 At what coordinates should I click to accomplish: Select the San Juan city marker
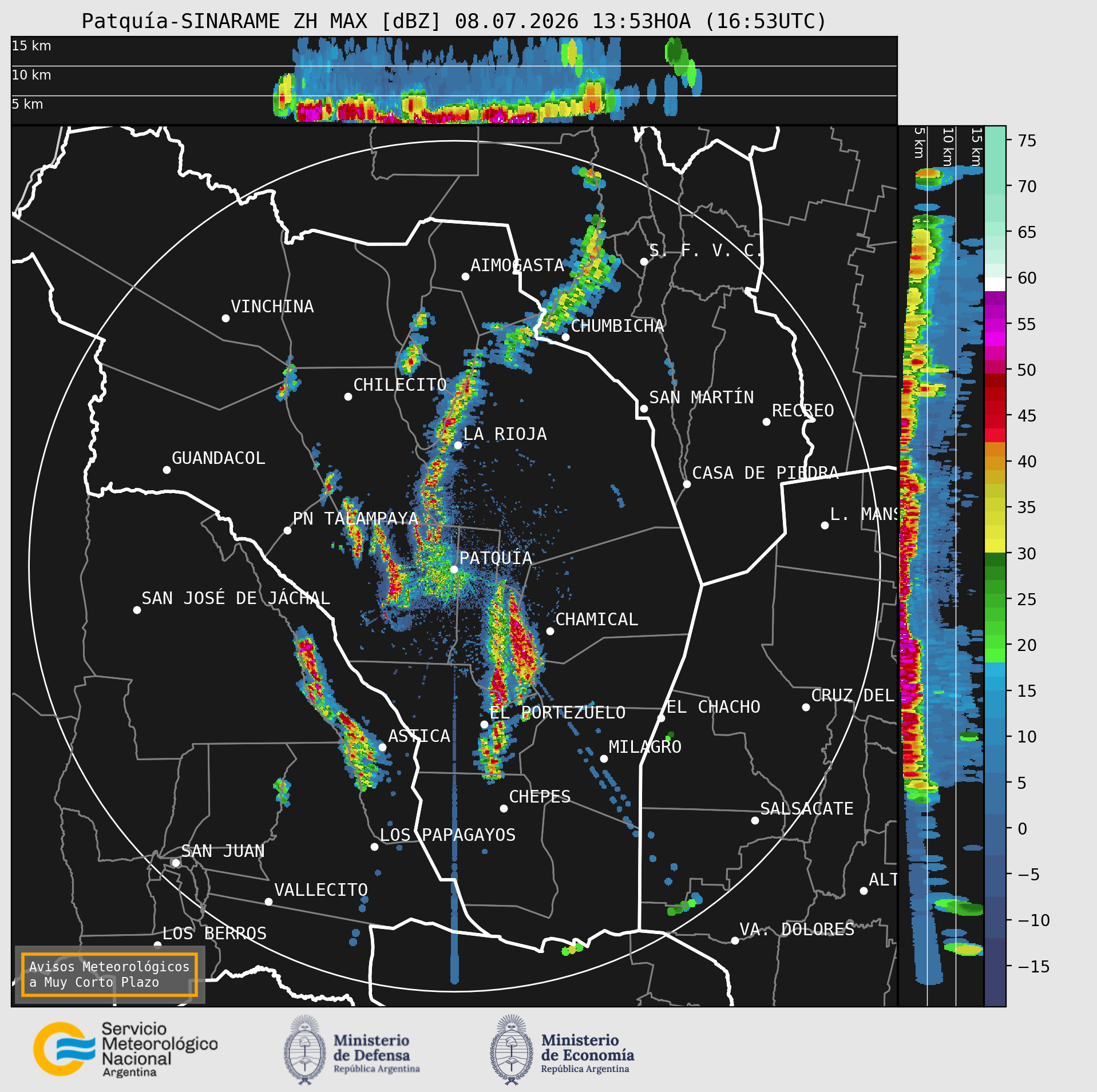[x=176, y=863]
